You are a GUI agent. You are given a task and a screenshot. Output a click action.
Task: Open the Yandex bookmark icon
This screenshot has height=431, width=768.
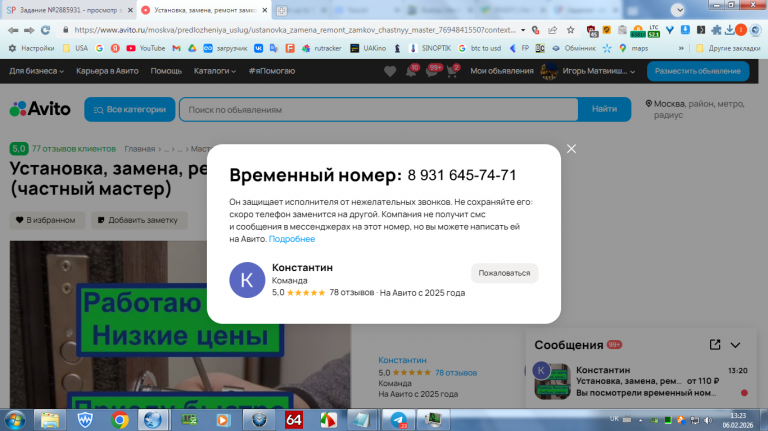115,48
